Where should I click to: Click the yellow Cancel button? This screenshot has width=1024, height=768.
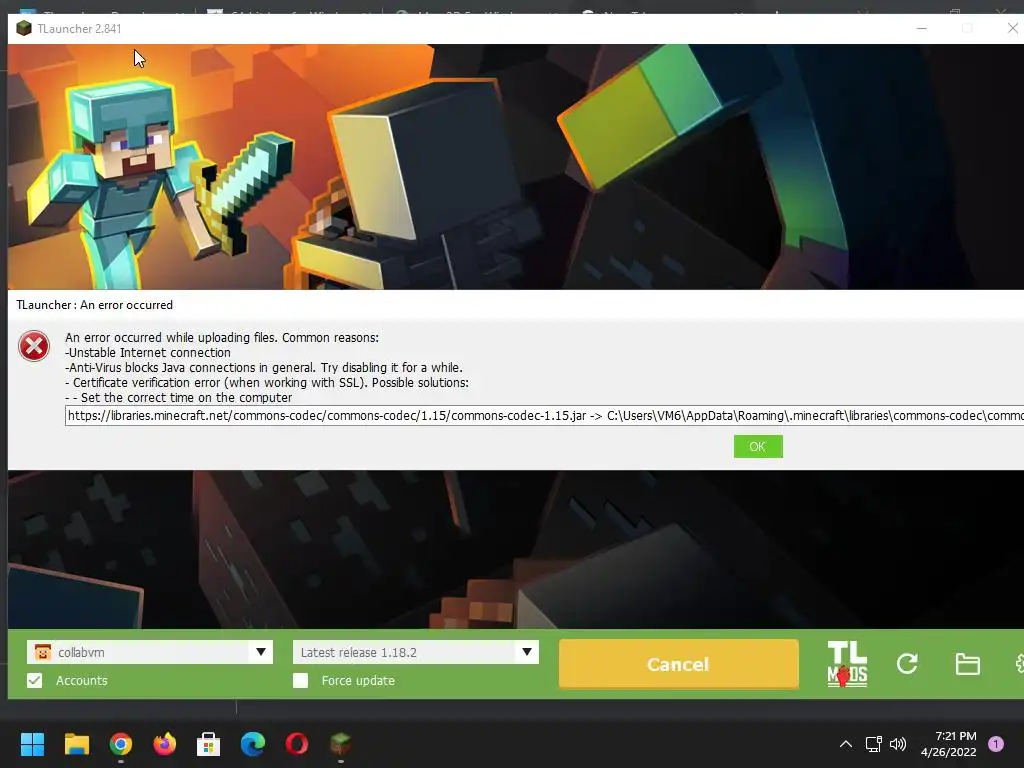679,664
